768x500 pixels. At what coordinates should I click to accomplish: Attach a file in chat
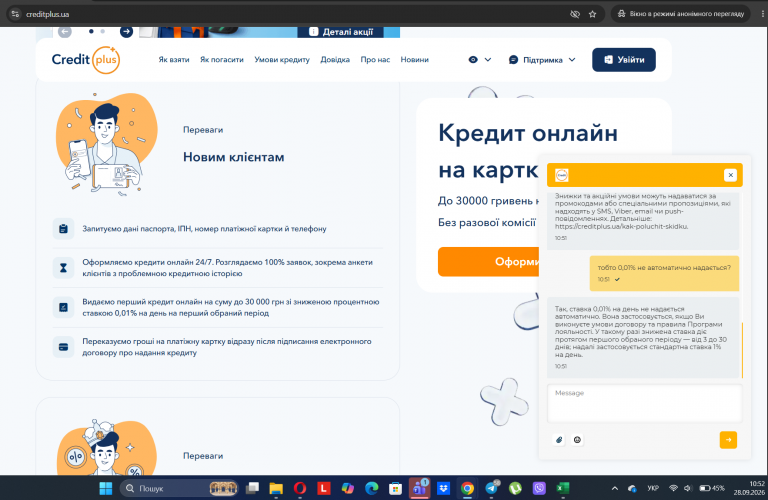(559, 440)
